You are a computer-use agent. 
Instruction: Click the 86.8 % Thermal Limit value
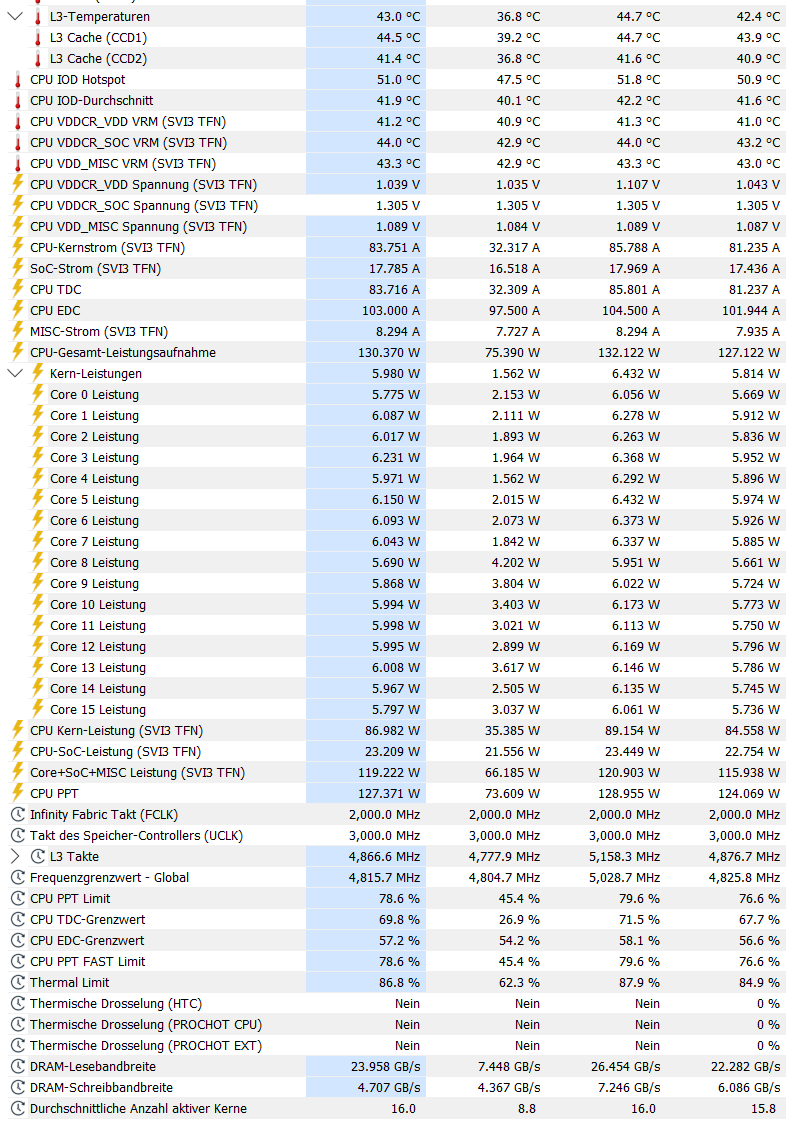399,982
